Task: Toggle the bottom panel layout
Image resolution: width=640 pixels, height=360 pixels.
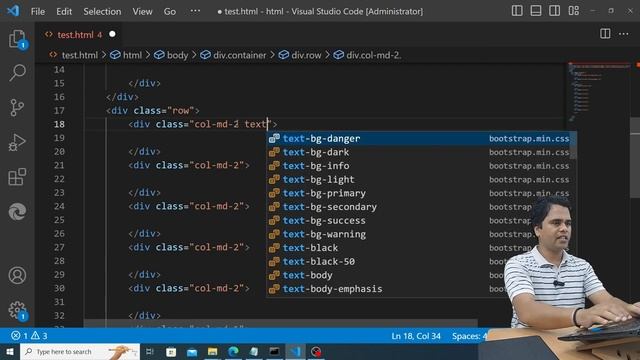Action: [x=536, y=11]
